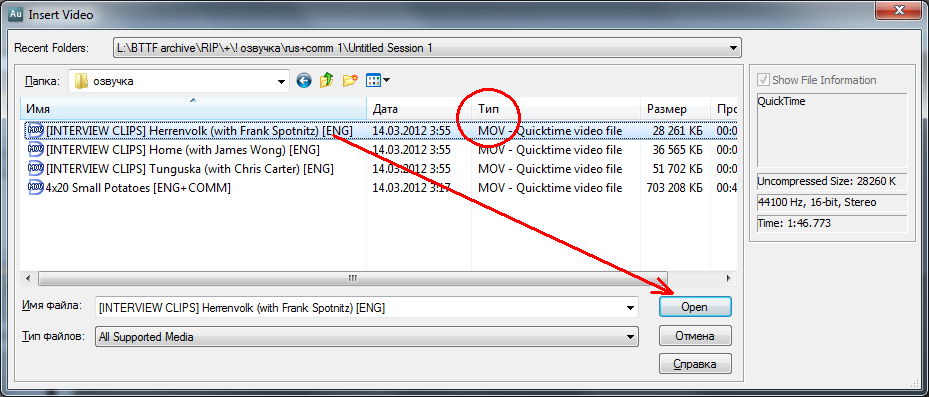Sort by Размер column header

click(675, 109)
